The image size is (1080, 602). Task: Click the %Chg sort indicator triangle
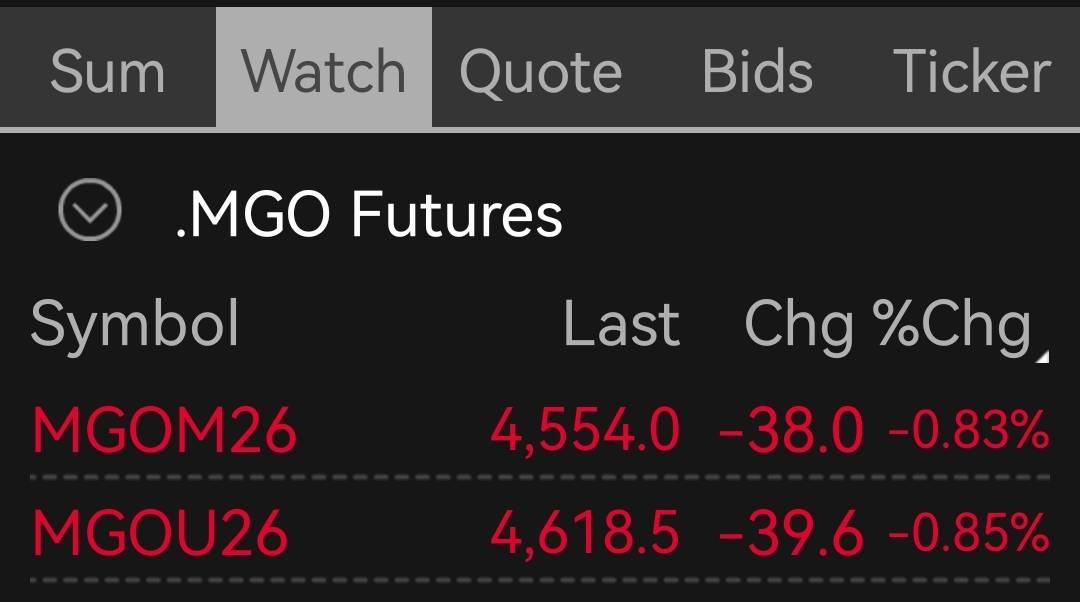point(1043,356)
